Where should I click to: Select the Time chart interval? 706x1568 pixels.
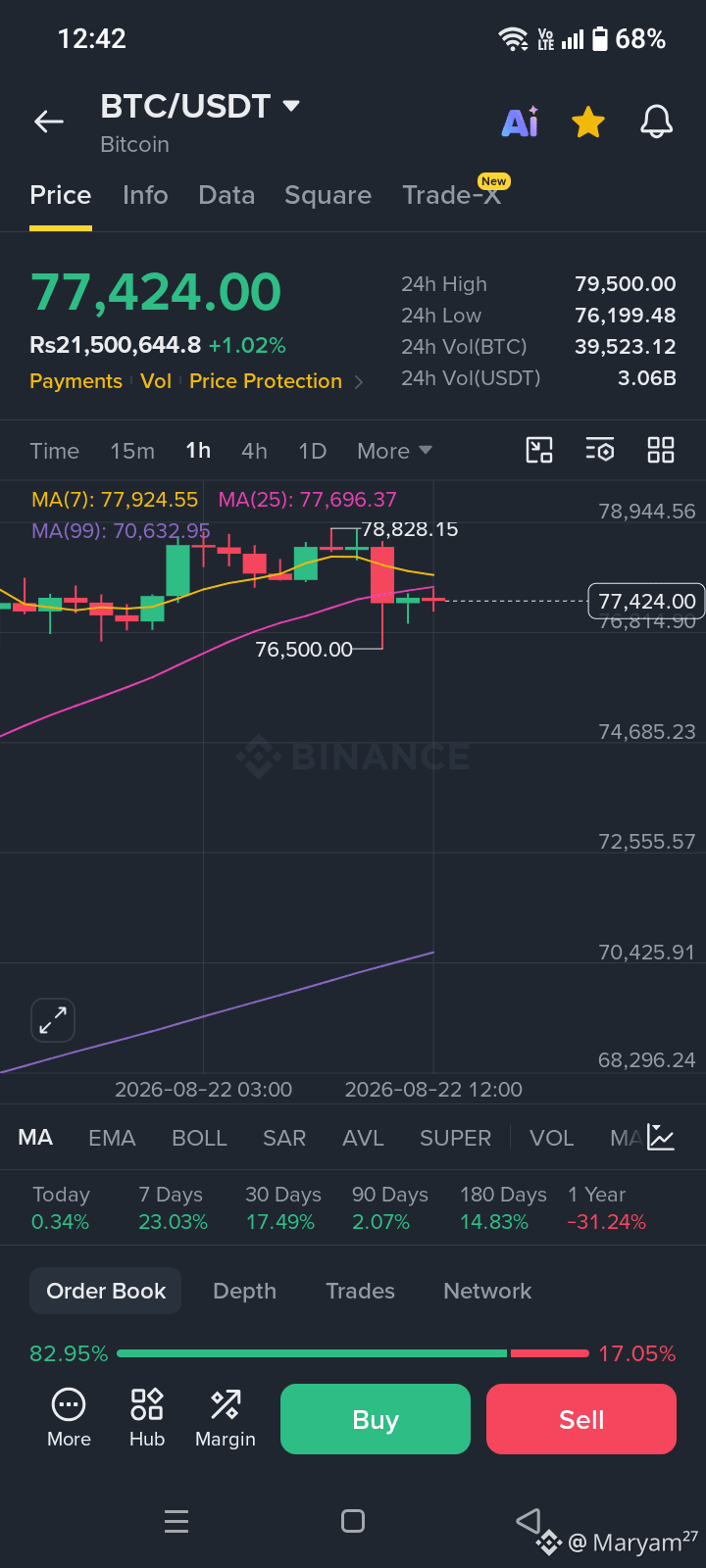54,451
